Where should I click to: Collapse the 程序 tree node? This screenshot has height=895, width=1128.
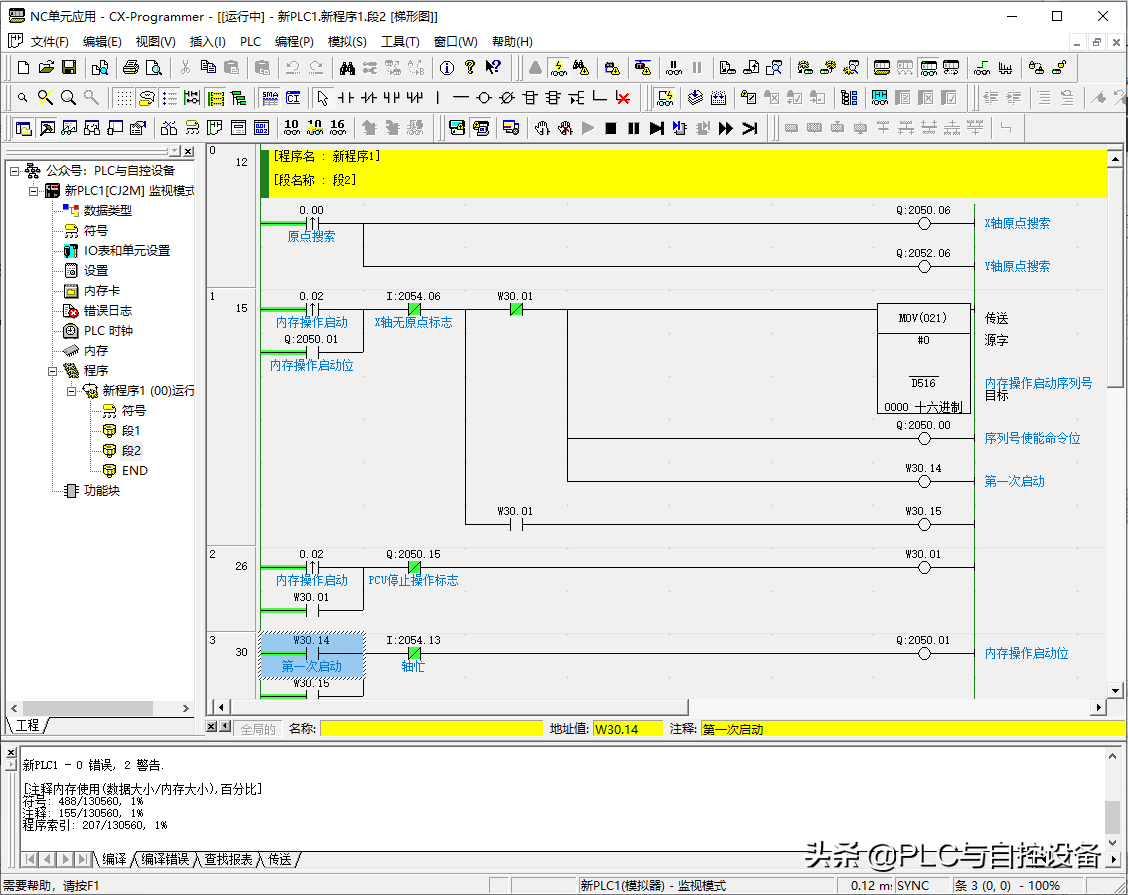pos(54,371)
